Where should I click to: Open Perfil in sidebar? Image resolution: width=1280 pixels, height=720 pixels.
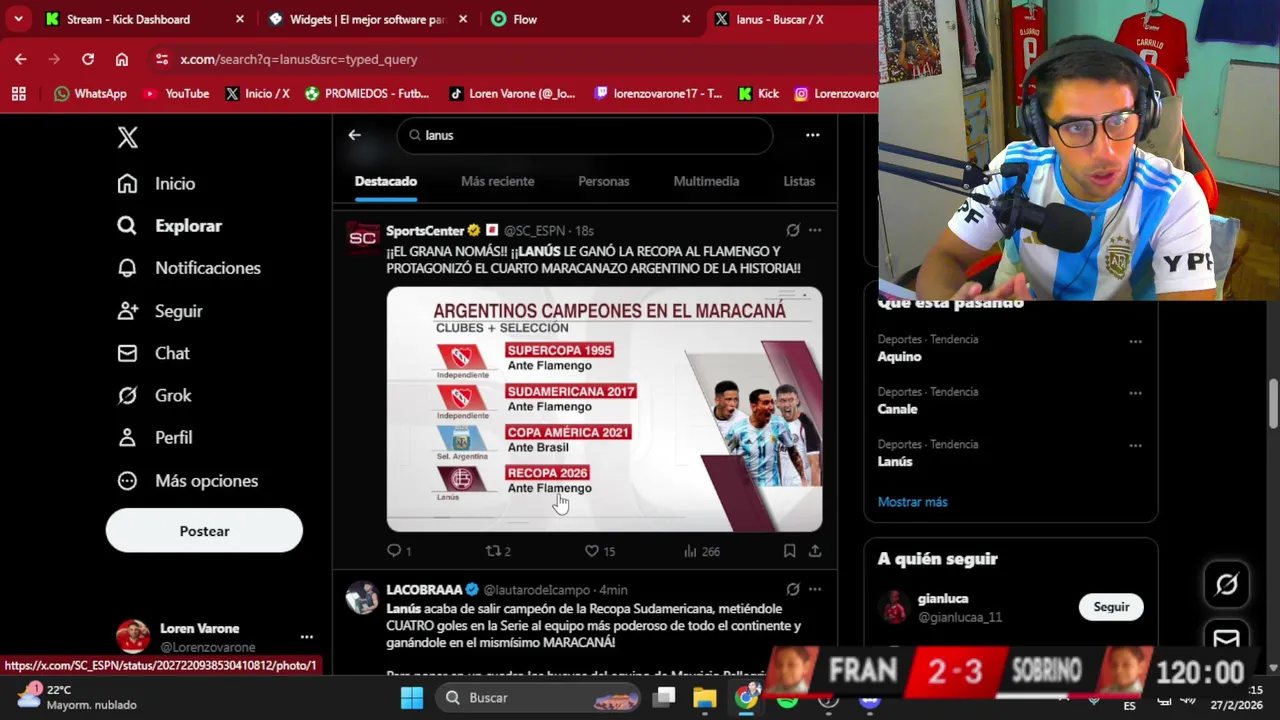coord(155,438)
